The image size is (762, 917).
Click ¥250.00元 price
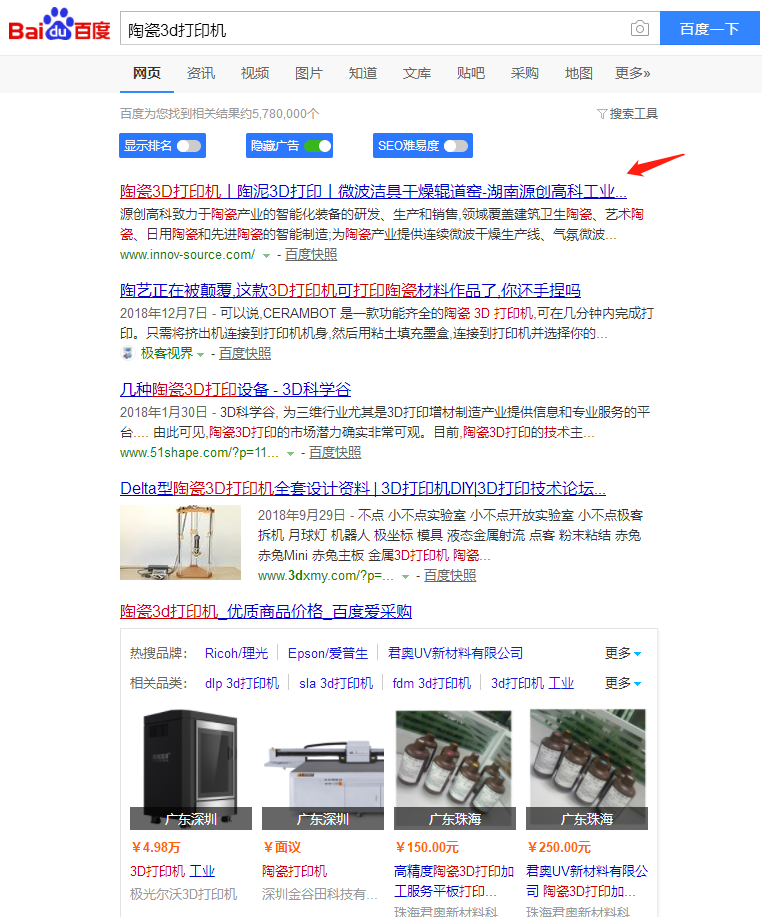[559, 847]
